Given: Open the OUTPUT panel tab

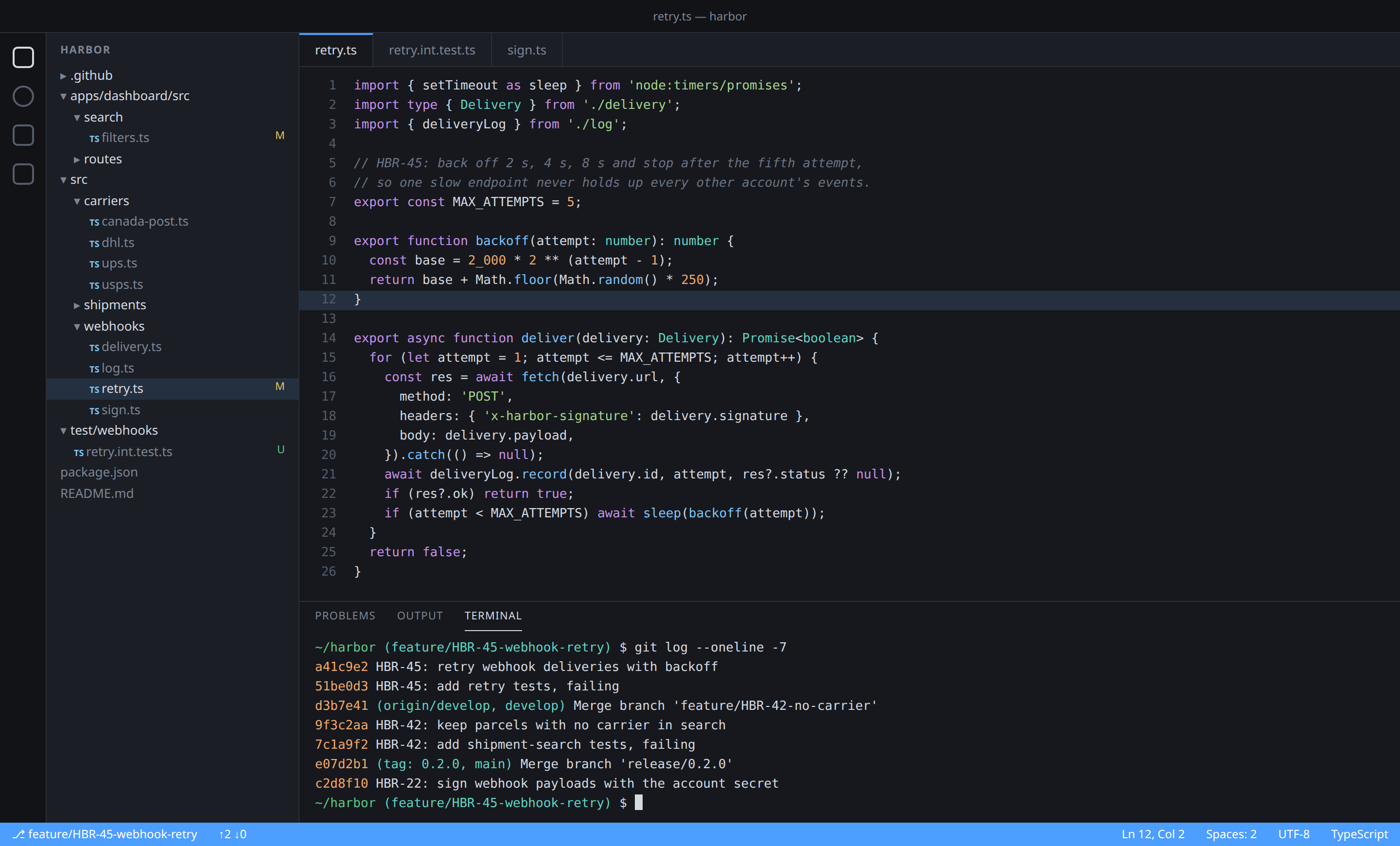Looking at the screenshot, I should pos(420,616).
